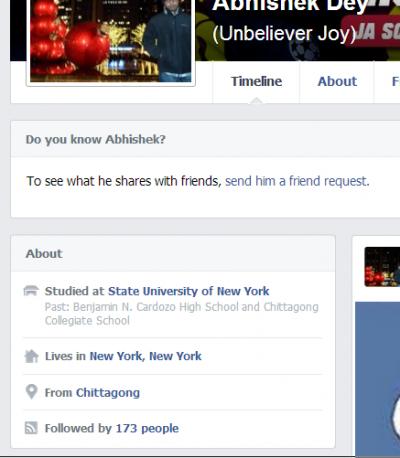Click send him a friend request link
The image size is (400, 458).
click(x=297, y=181)
